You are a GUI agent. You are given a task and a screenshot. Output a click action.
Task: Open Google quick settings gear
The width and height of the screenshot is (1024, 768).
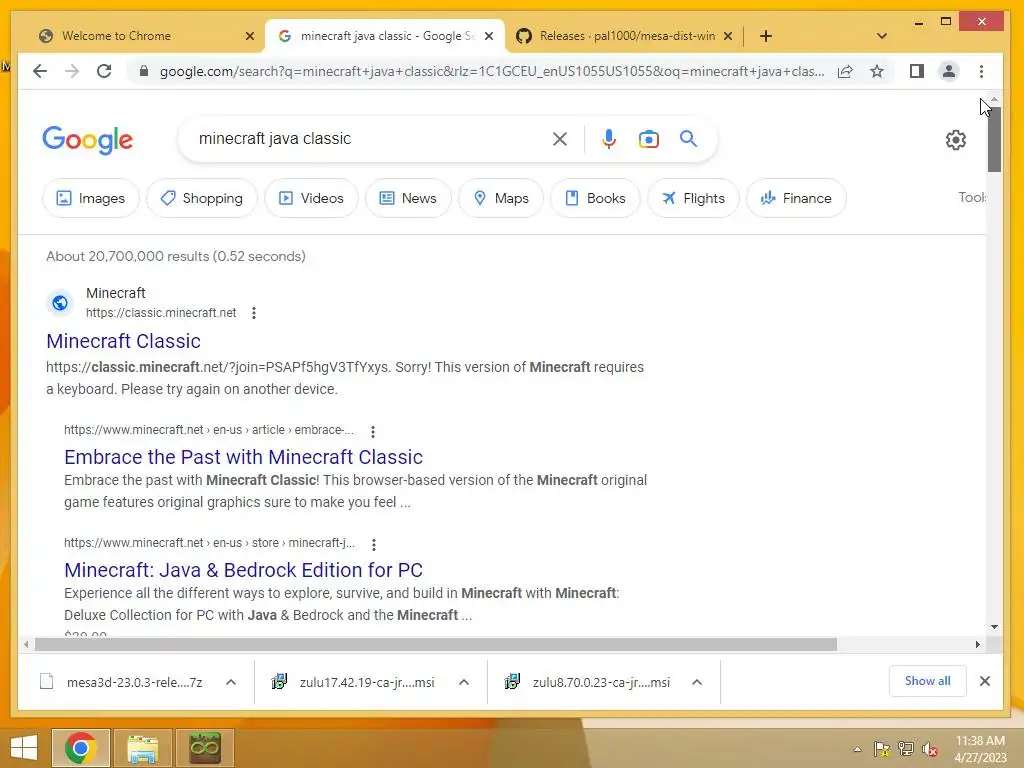955,140
